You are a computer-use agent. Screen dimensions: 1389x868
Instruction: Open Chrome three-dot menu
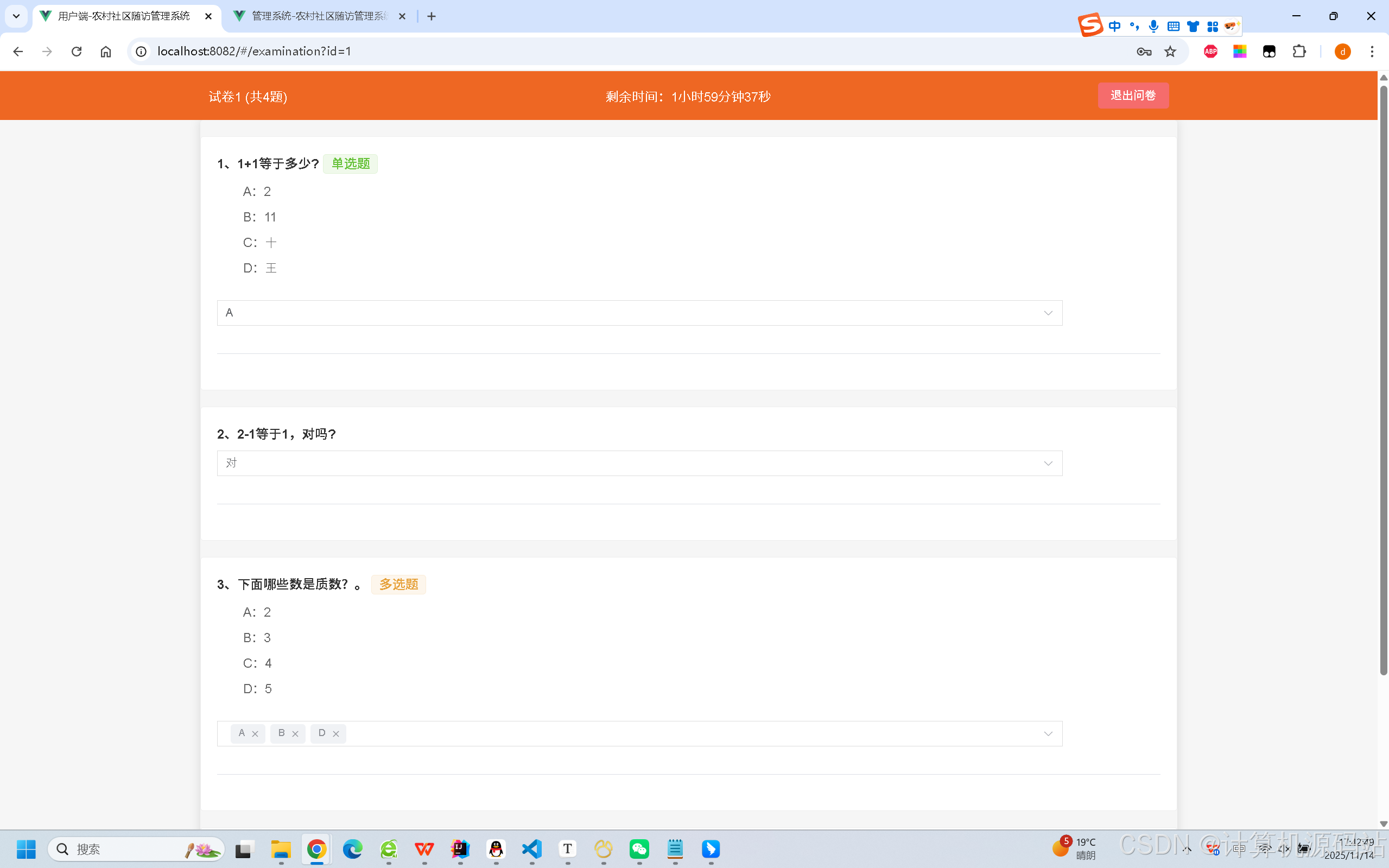click(x=1372, y=52)
